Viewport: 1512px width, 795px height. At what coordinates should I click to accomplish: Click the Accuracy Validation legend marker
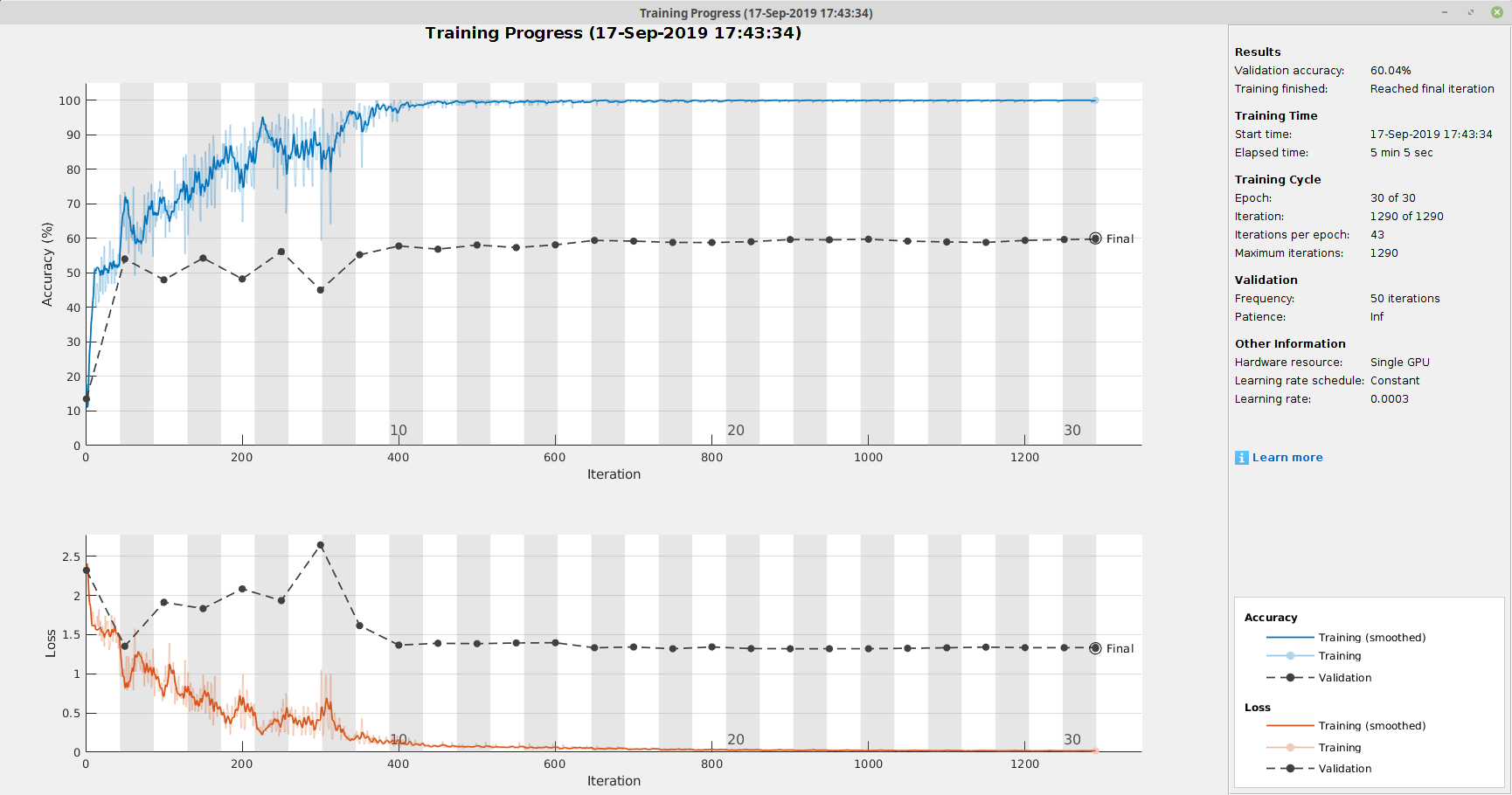click(x=1290, y=677)
